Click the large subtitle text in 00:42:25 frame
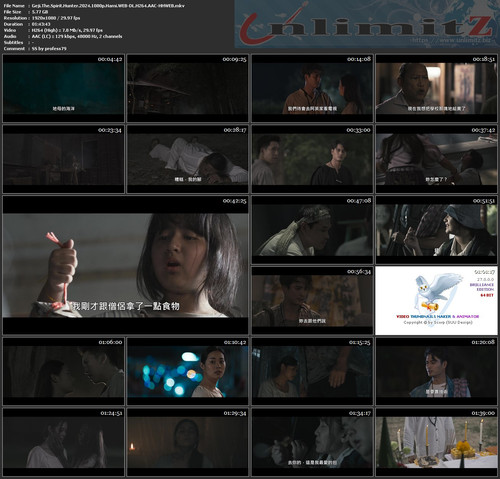500x479 pixels. coord(126,306)
